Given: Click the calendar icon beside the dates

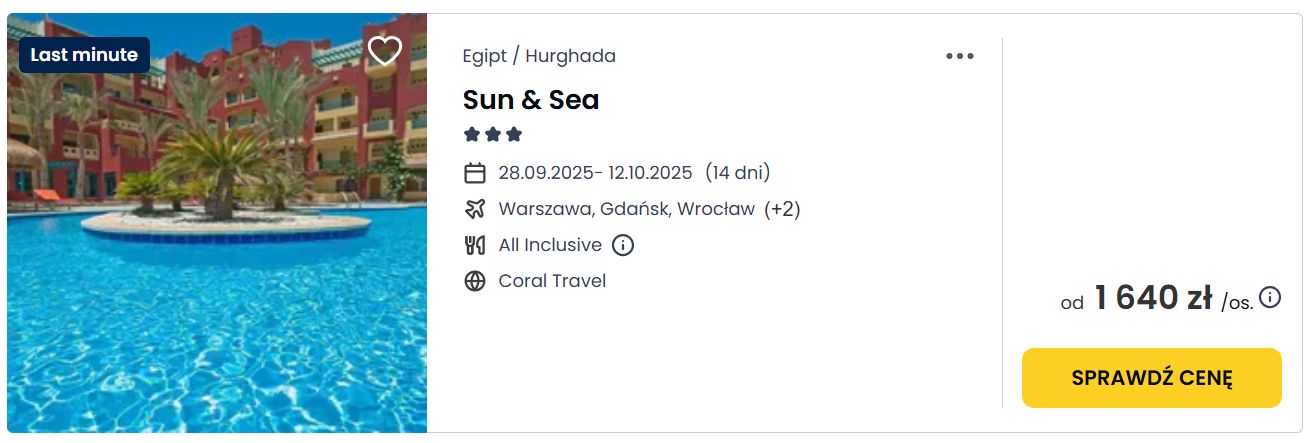Looking at the screenshot, I should [475, 173].
